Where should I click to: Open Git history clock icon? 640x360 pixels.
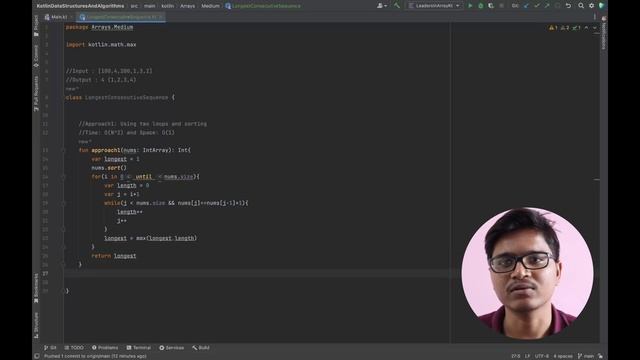click(558, 6)
